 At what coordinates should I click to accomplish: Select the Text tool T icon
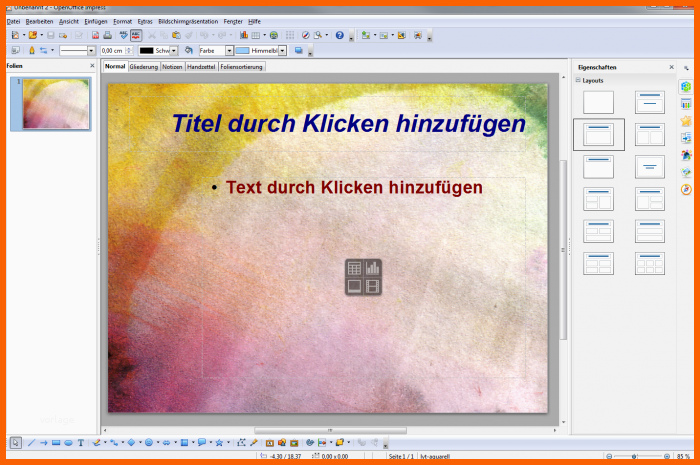[x=81, y=443]
